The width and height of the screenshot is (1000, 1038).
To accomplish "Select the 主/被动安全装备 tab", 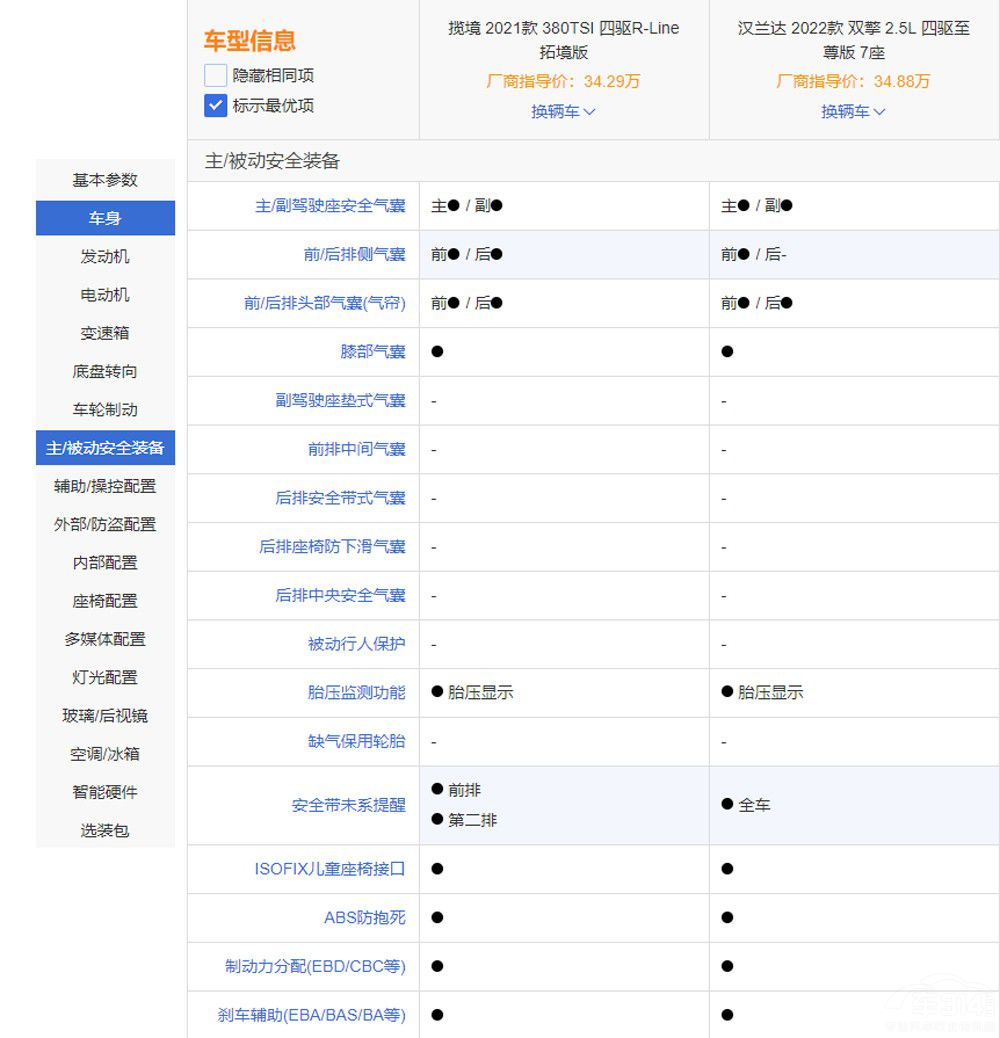I will click(x=104, y=448).
